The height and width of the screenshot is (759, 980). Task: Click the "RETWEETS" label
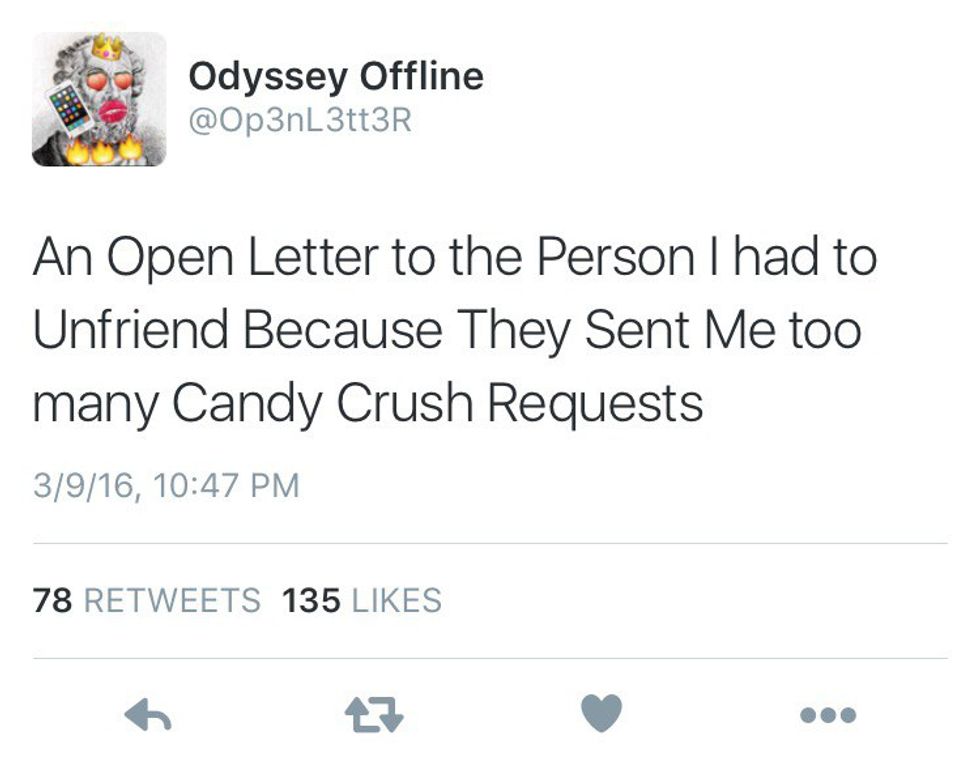point(172,600)
